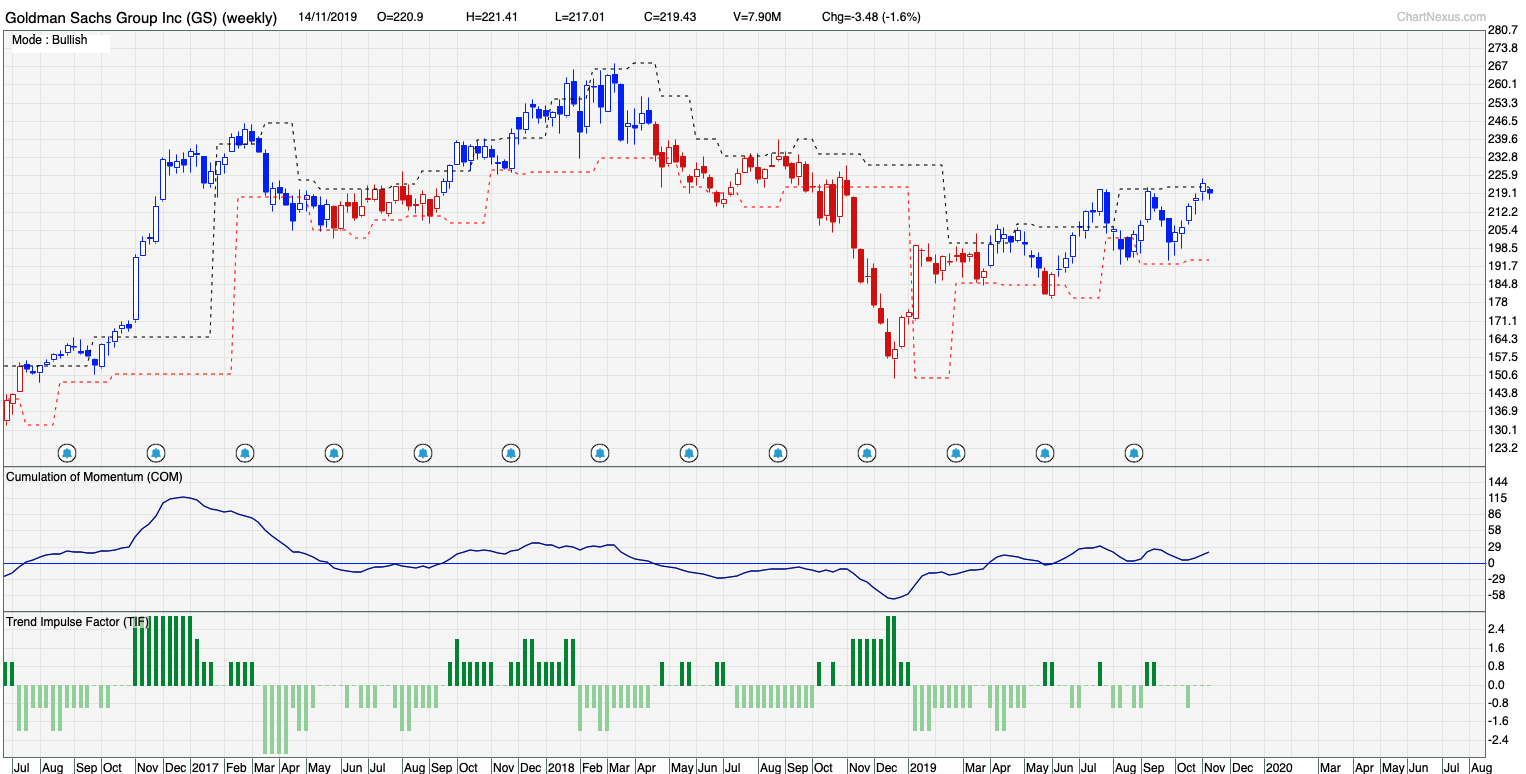This screenshot has height=774, width=1526.
Task: Click the Goldman Sachs Group Inc chart title
Action: pyautogui.click(x=138, y=16)
